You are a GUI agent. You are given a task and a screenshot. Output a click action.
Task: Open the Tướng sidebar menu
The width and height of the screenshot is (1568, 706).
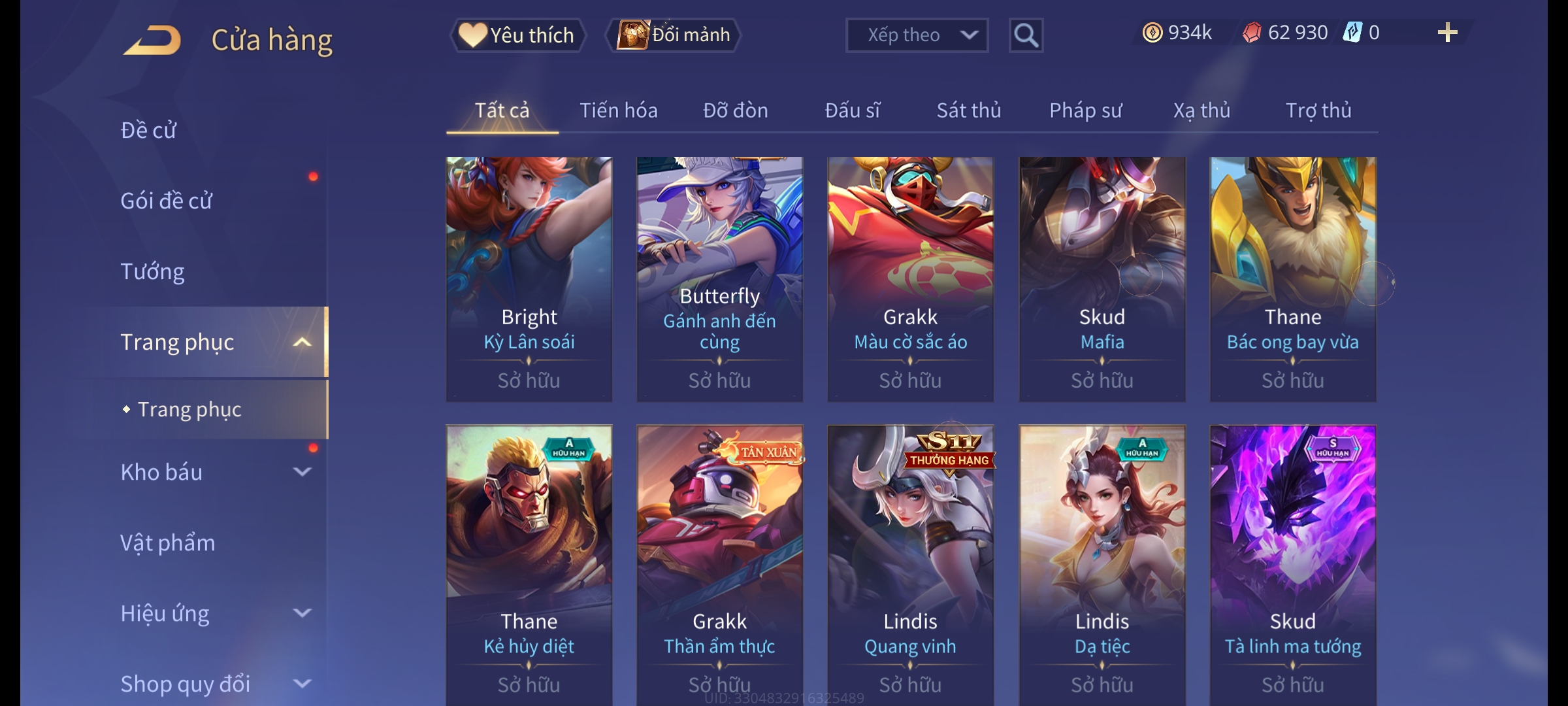coord(152,271)
